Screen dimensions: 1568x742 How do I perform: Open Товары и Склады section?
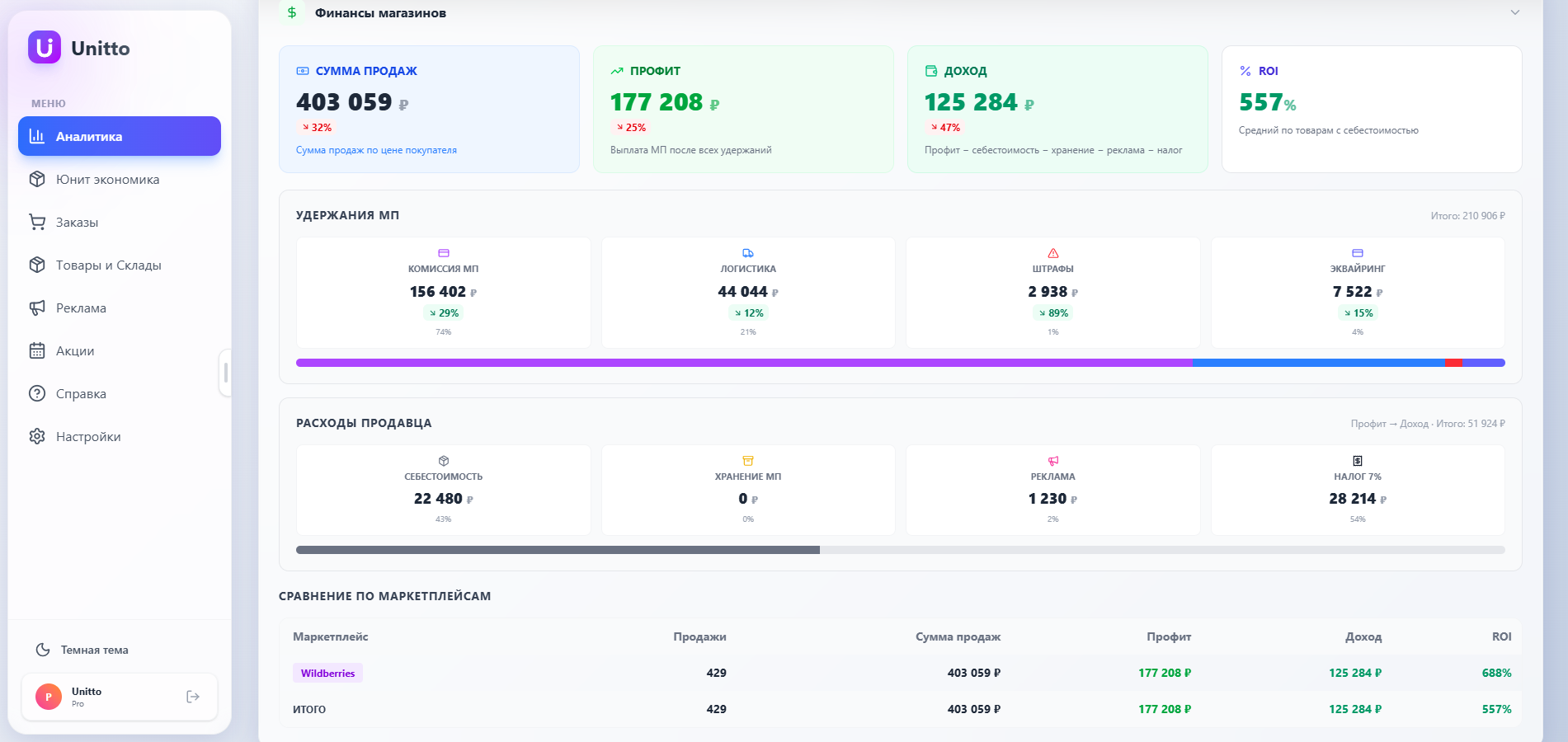point(108,265)
